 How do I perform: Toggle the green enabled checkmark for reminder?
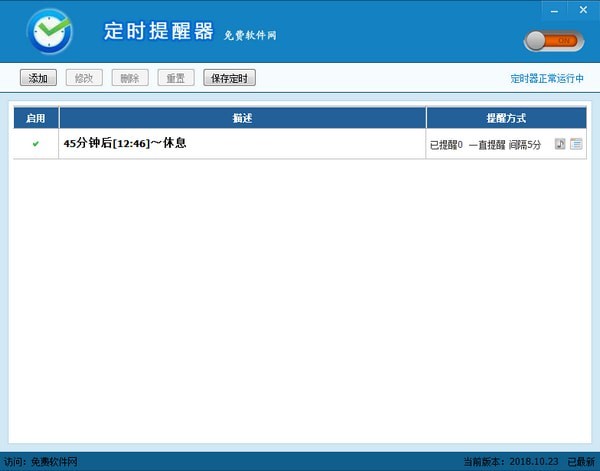click(x=36, y=144)
